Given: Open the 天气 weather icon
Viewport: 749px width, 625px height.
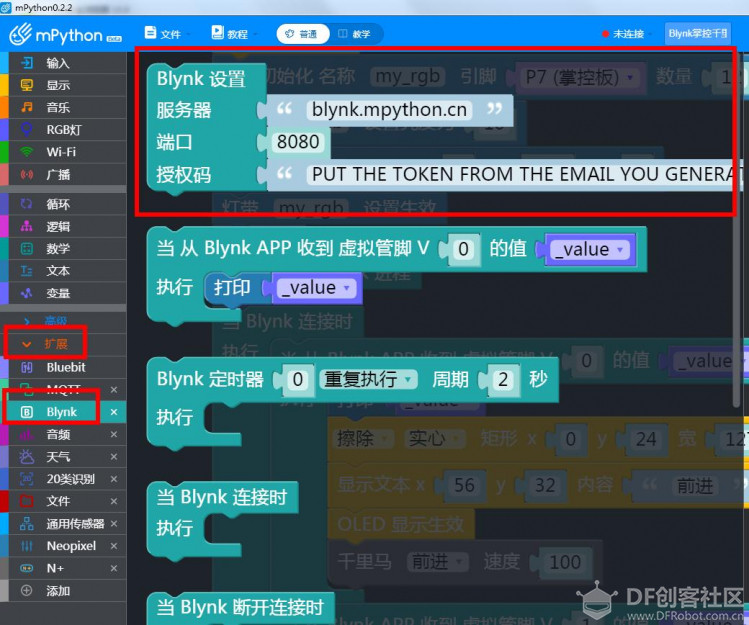Looking at the screenshot, I should pos(27,456).
